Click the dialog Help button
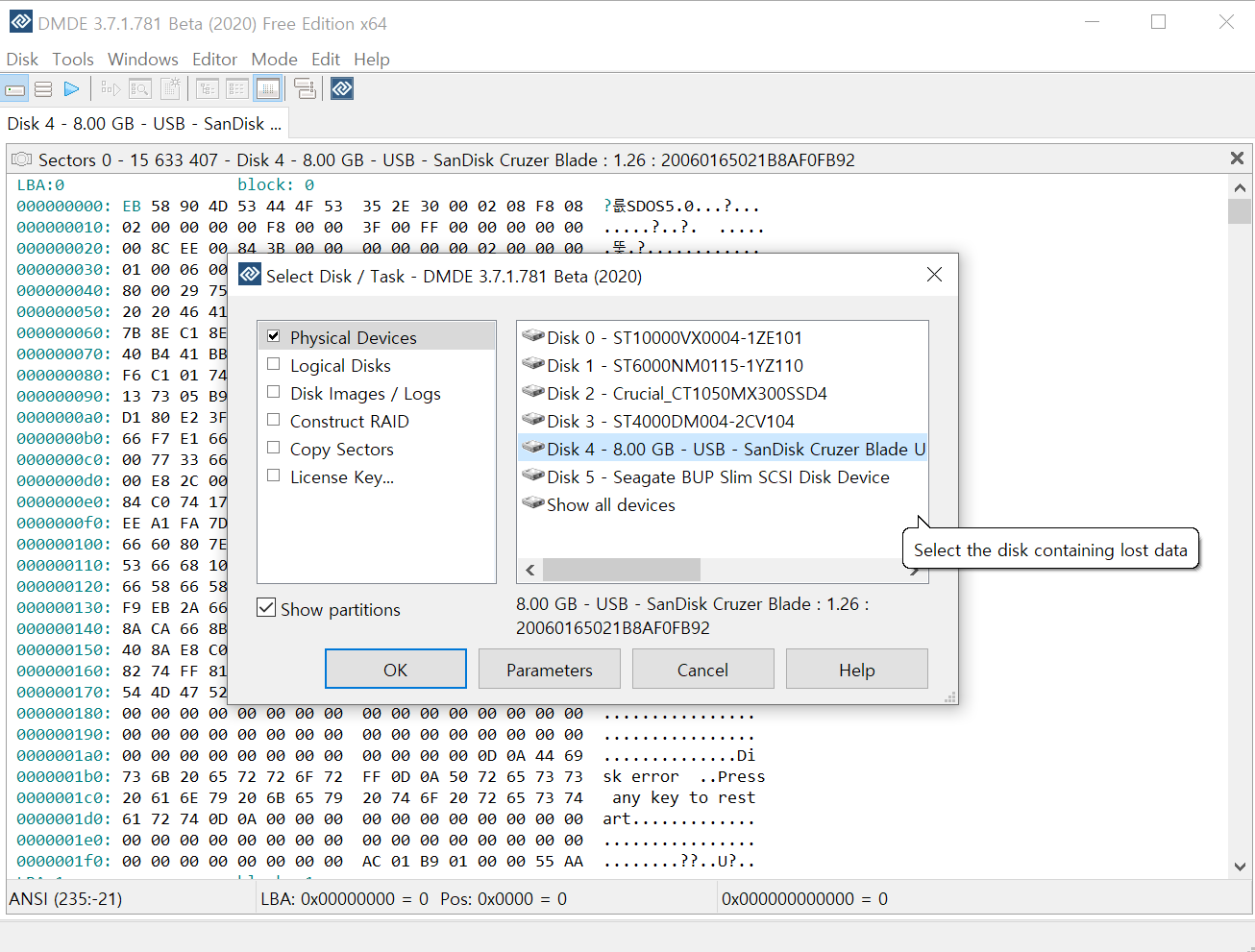Image resolution: width=1255 pixels, height=952 pixels. click(856, 670)
